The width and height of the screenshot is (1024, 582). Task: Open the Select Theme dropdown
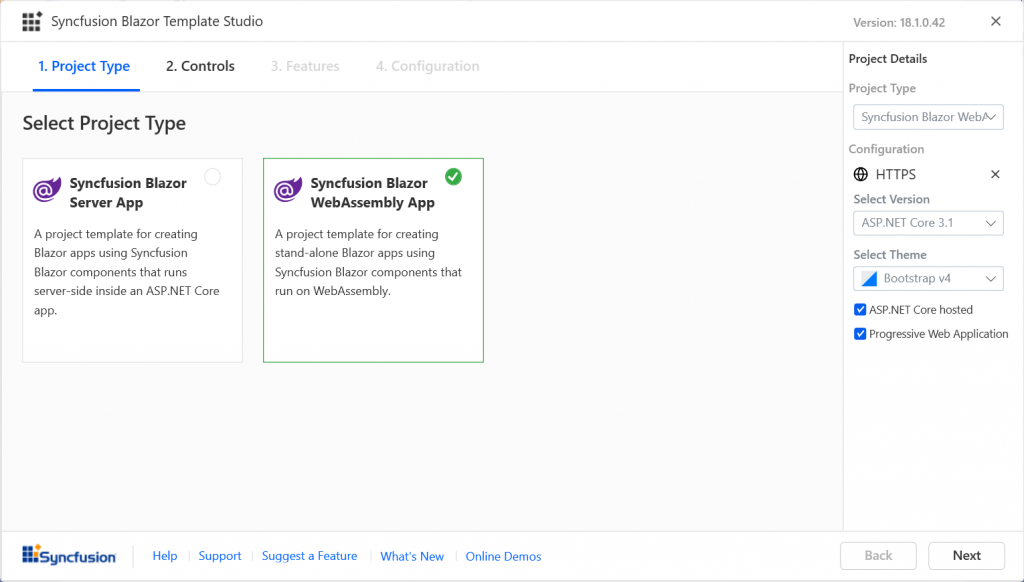click(x=928, y=278)
